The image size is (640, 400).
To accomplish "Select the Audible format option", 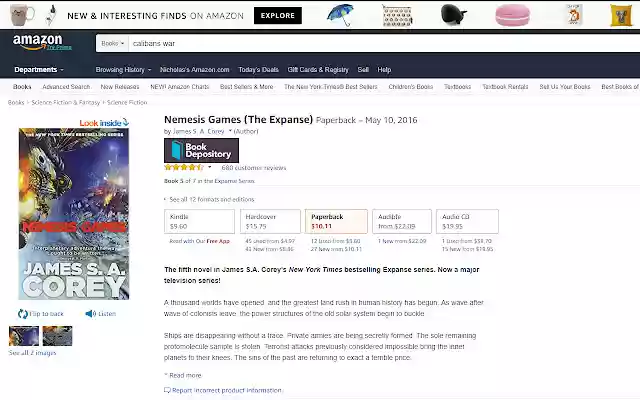I will (402, 221).
